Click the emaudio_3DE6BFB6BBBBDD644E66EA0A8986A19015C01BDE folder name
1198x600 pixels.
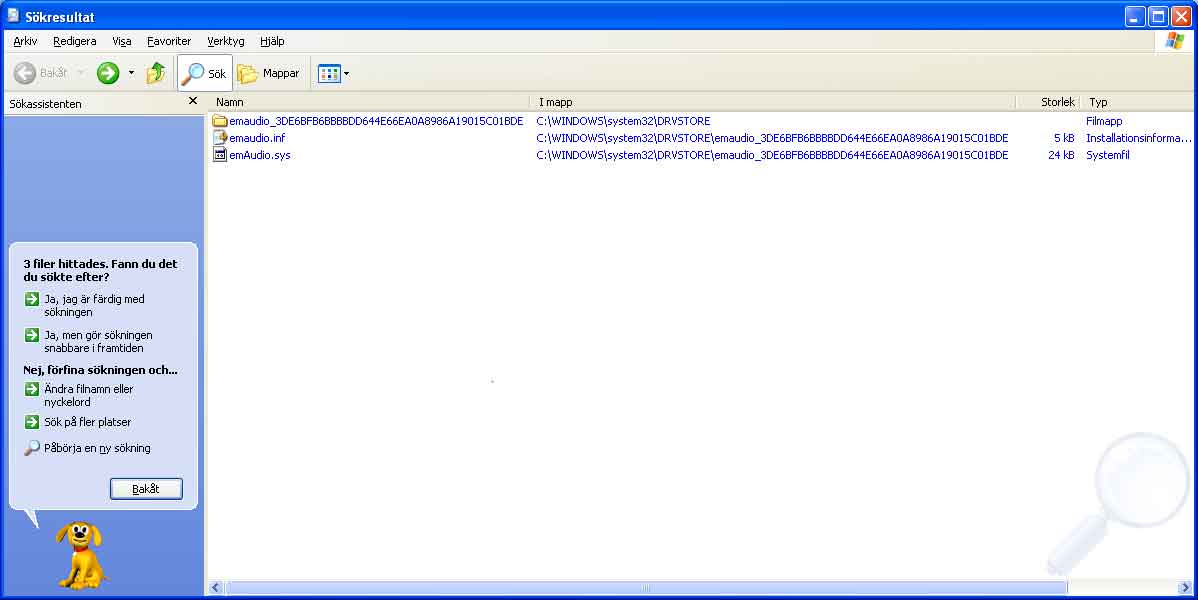pyautogui.click(x=376, y=121)
